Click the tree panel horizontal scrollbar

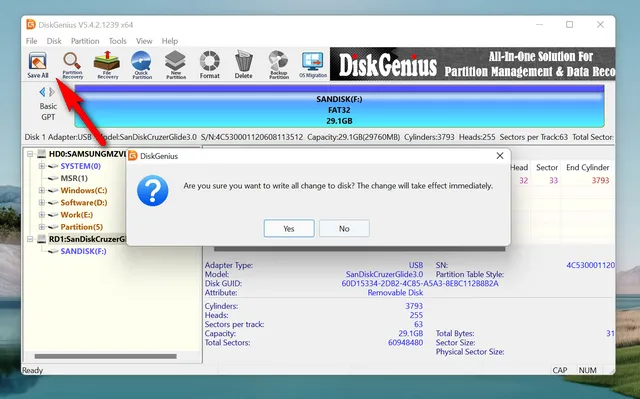point(105,356)
